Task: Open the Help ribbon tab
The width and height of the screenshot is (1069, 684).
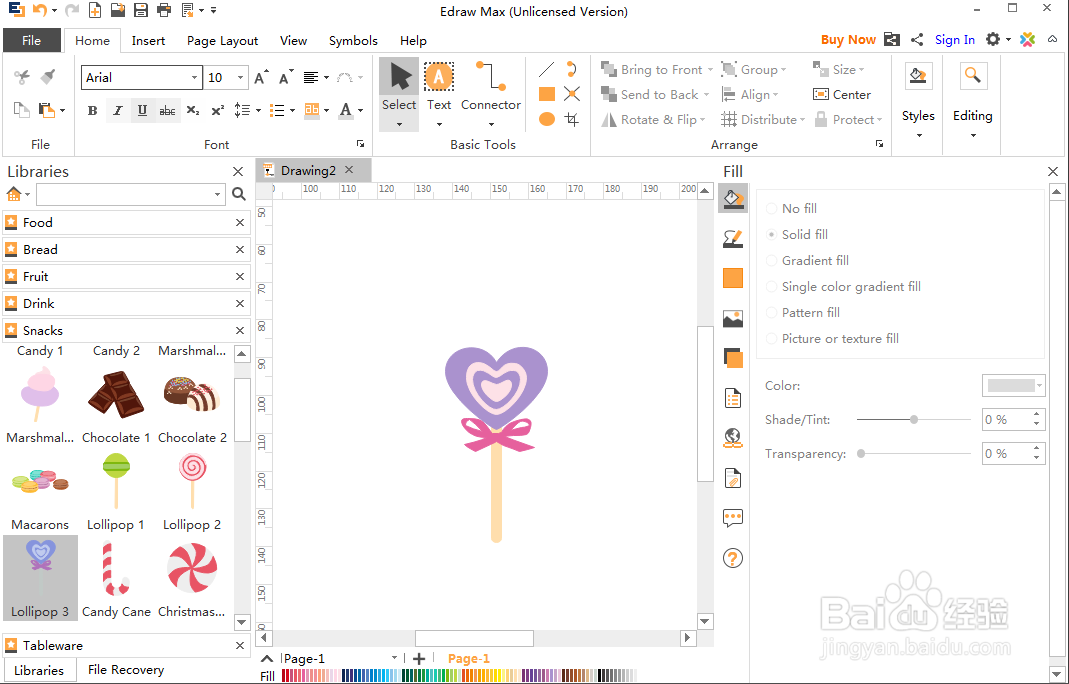Action: 413,40
